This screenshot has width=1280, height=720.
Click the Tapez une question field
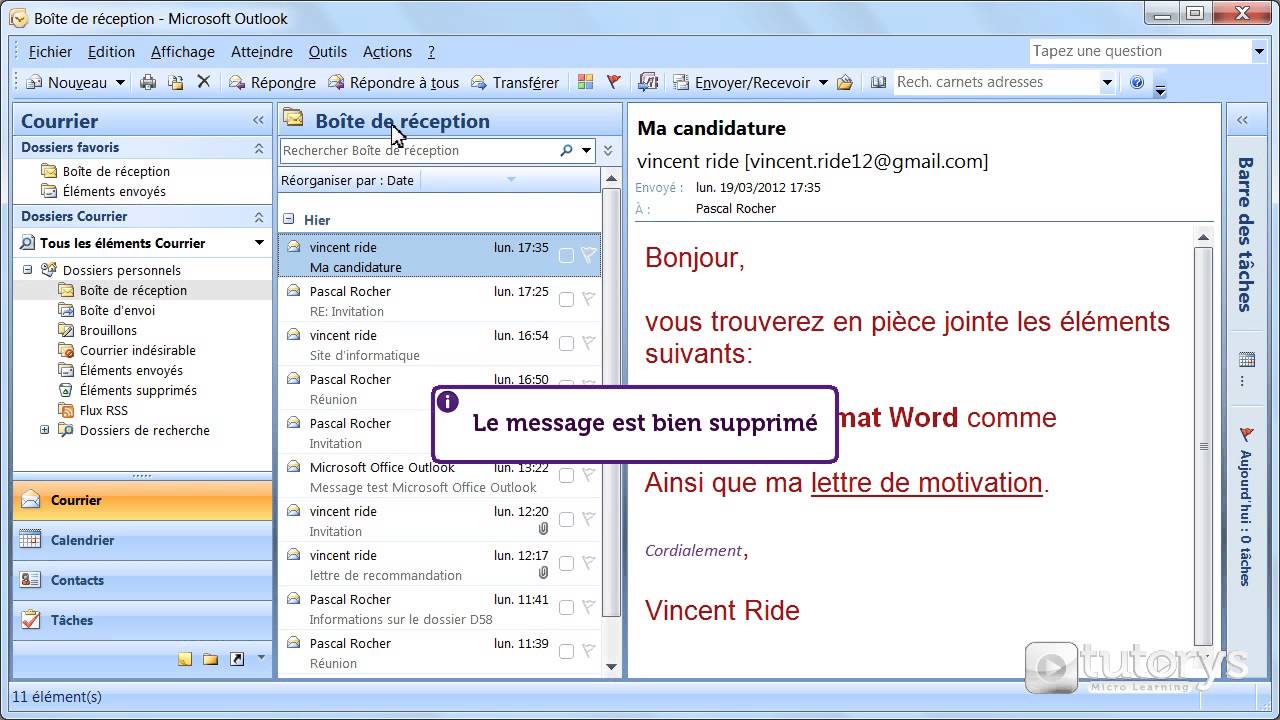pos(1141,51)
